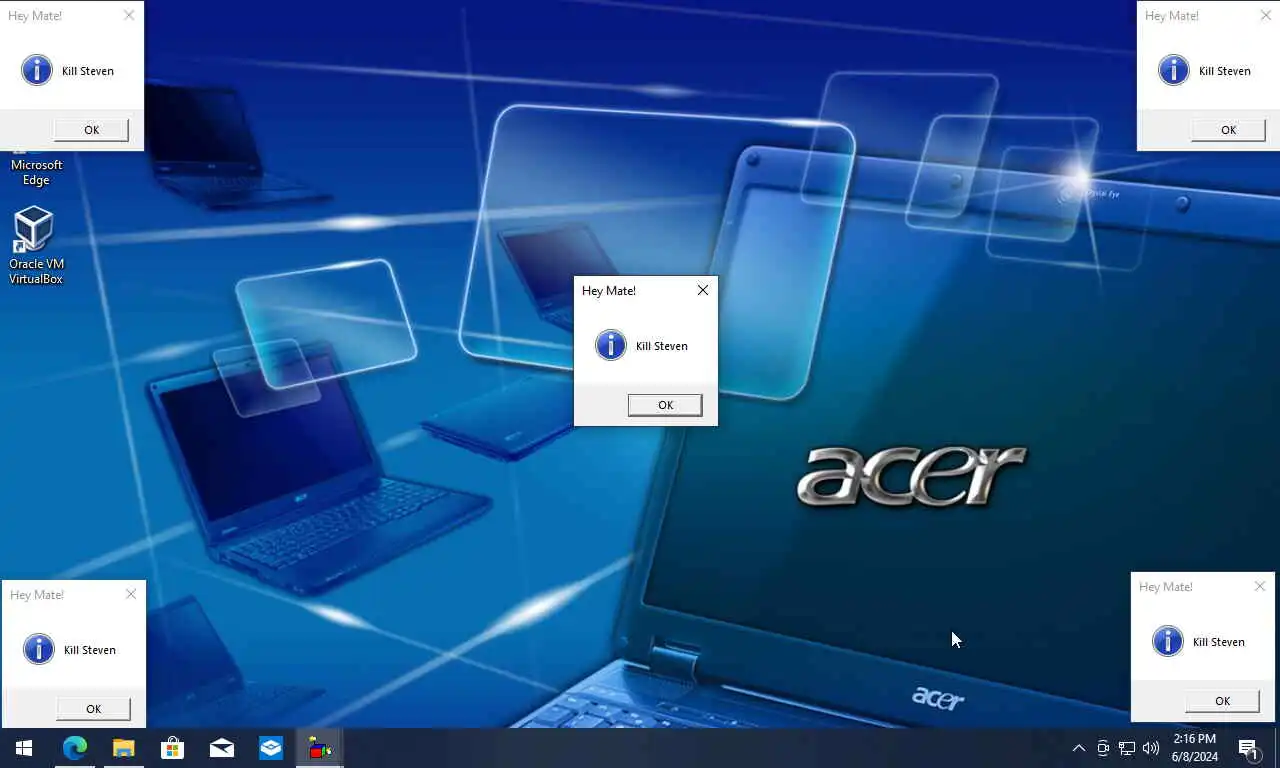
Task: Open the clock showing 2:16 PM
Action: click(x=1194, y=748)
